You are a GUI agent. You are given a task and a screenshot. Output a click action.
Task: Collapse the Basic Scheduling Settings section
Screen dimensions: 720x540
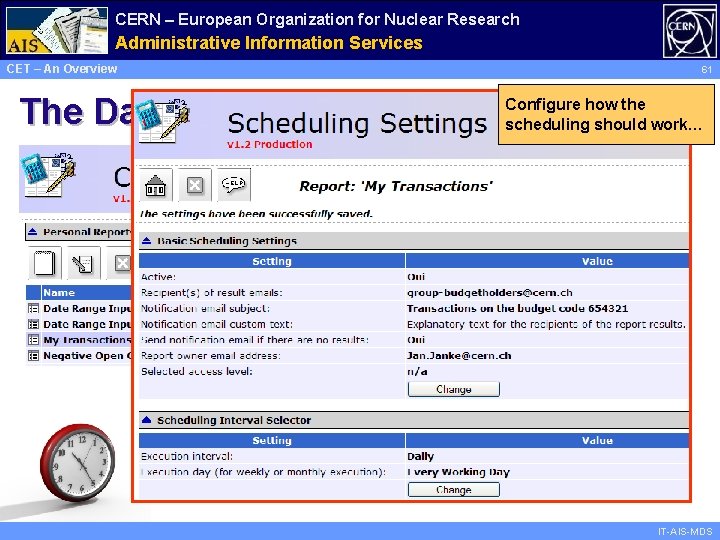click(x=146, y=241)
